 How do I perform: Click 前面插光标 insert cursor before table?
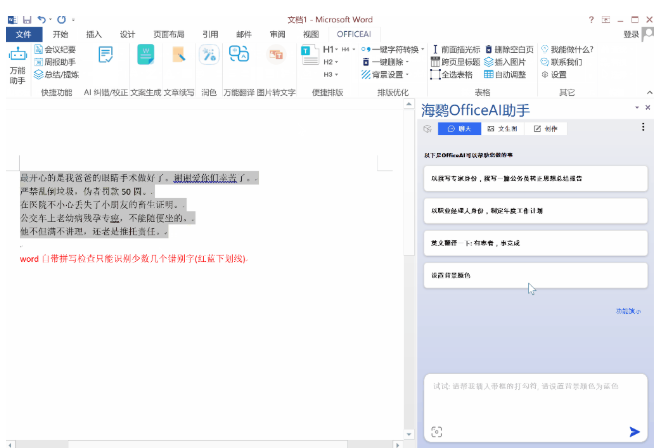pos(455,50)
